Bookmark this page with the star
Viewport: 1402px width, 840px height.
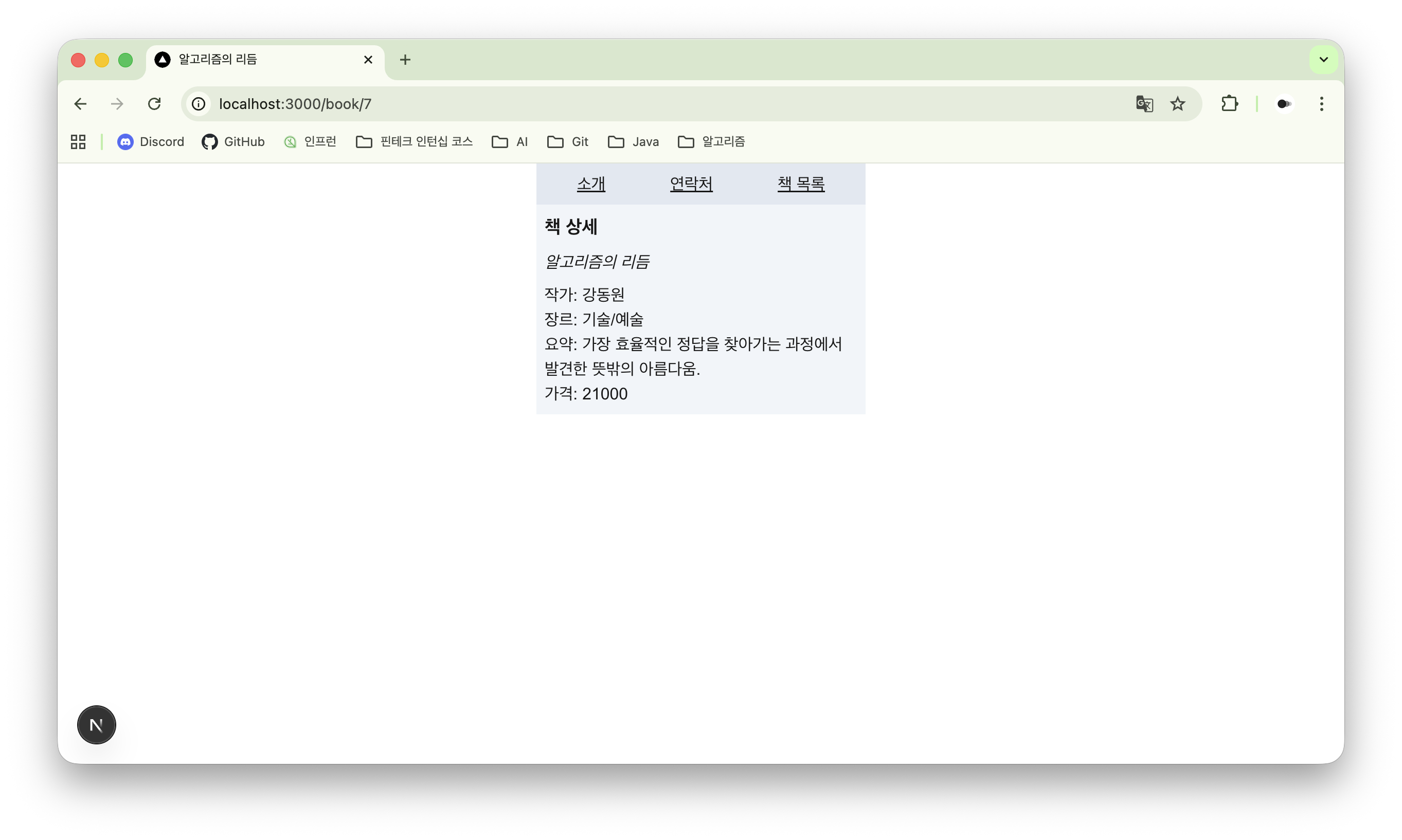[x=1178, y=104]
